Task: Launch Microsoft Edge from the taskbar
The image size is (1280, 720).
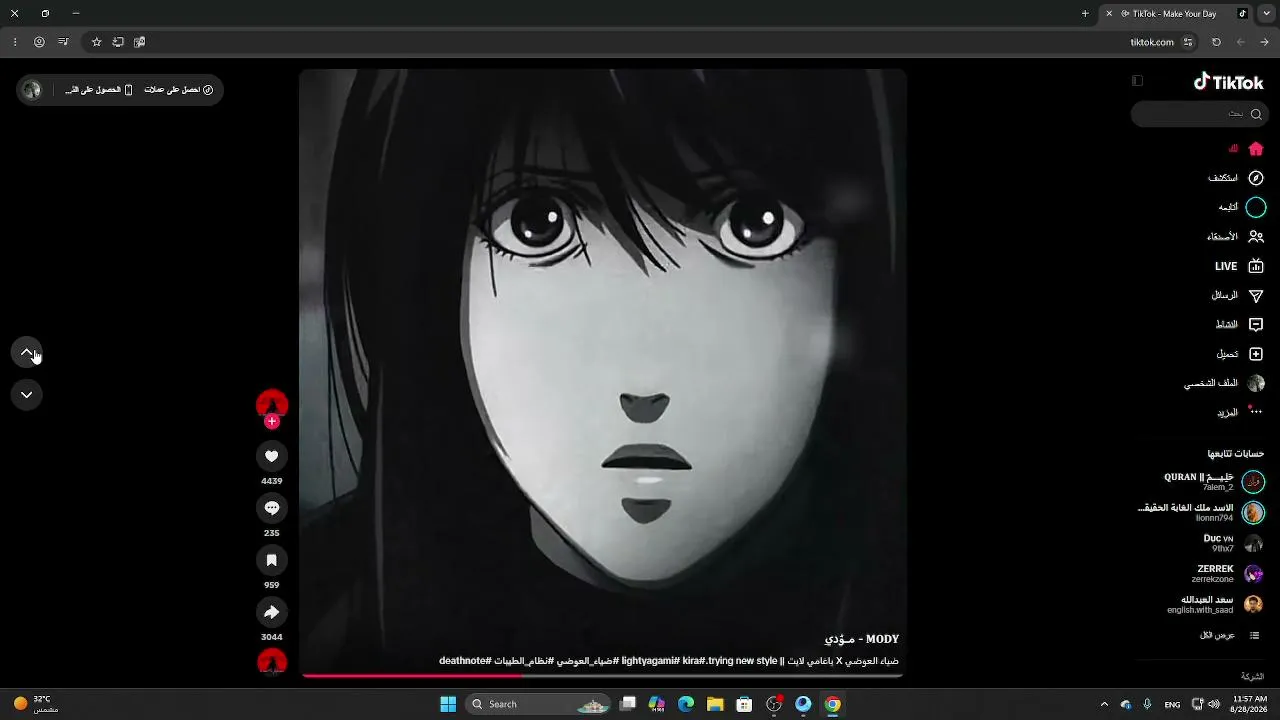Action: (x=686, y=704)
